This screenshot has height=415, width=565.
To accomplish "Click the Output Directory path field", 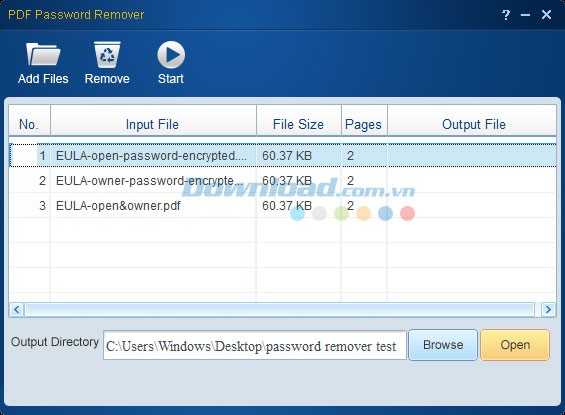I will click(x=255, y=345).
